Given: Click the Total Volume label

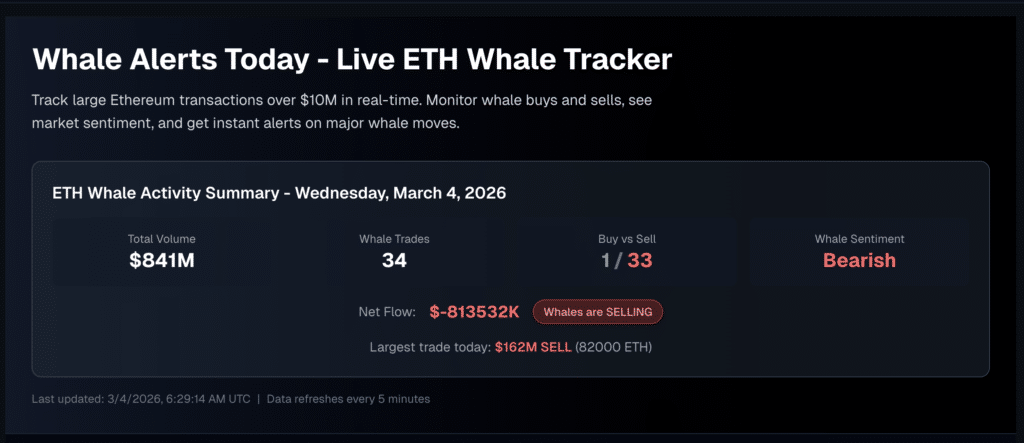Looking at the screenshot, I should tap(161, 239).
